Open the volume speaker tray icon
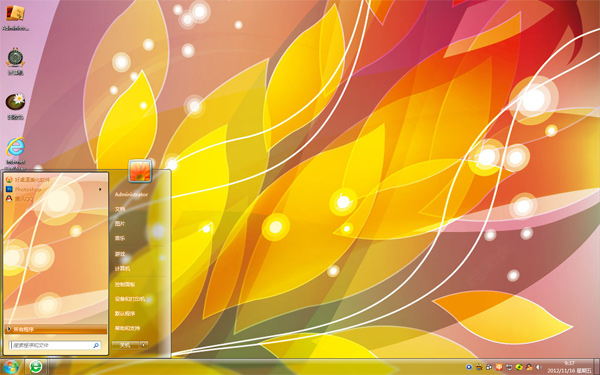The width and height of the screenshot is (600, 375). [x=539, y=367]
